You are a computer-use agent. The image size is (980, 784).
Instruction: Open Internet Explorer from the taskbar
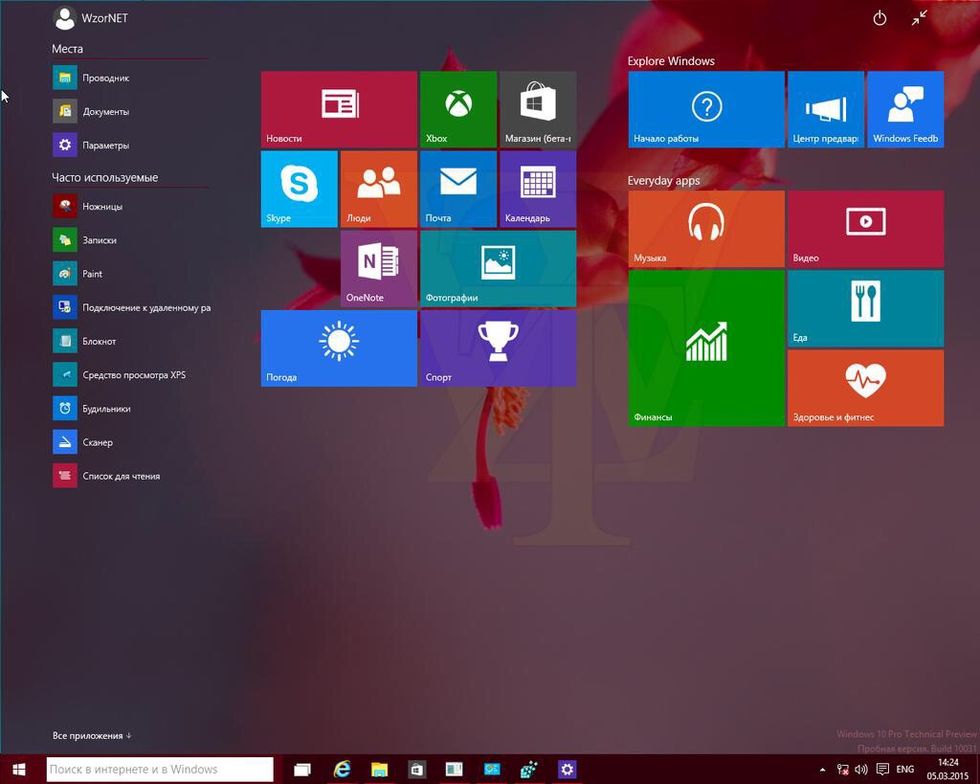tap(342, 770)
